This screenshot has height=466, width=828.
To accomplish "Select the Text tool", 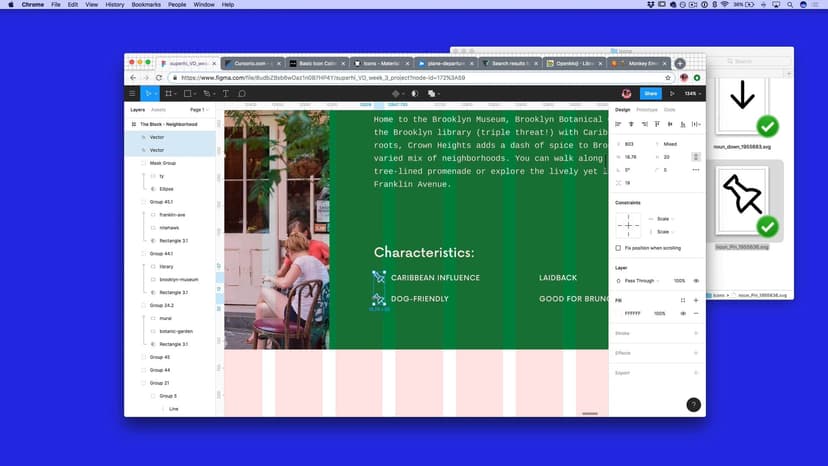I will pos(225,94).
